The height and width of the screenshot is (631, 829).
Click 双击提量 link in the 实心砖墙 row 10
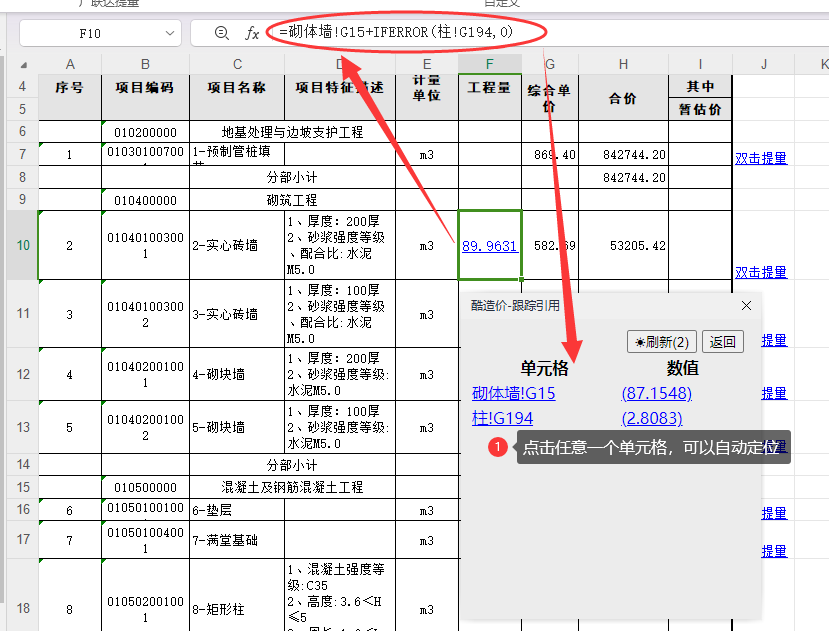tap(760, 272)
